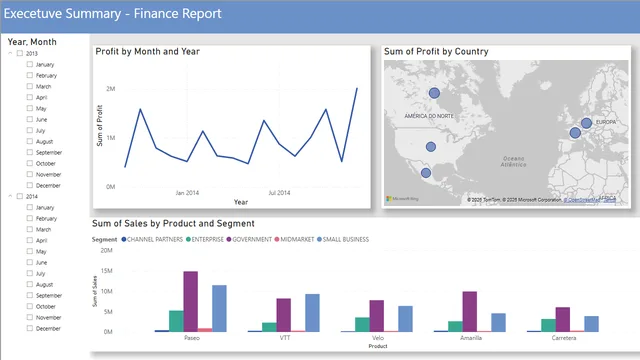Collapse the 2014 year group
640x360 pixels.
tap(10, 196)
